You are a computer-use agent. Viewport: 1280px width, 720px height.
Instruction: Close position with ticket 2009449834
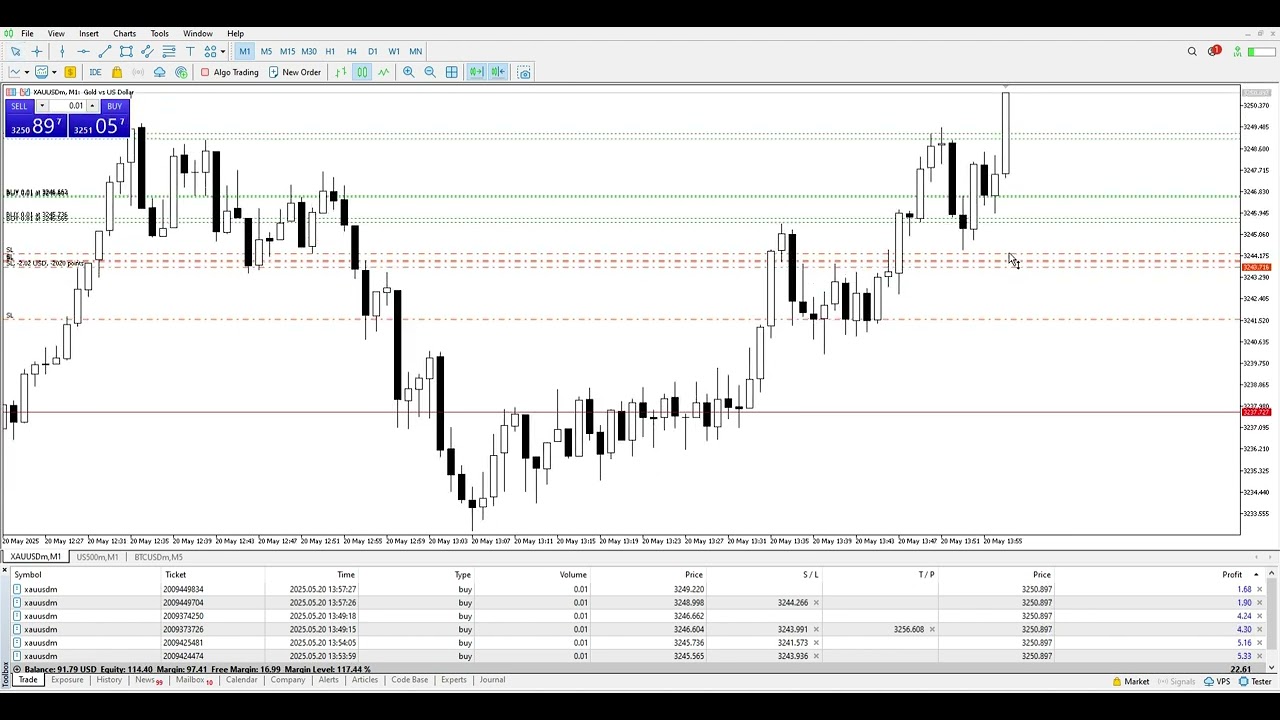tap(1259, 589)
